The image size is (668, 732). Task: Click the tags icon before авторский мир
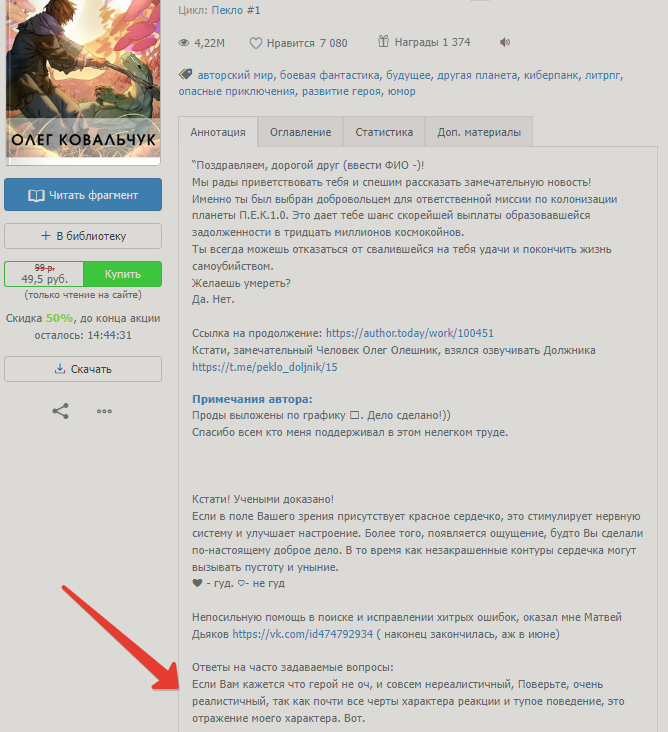click(x=185, y=74)
